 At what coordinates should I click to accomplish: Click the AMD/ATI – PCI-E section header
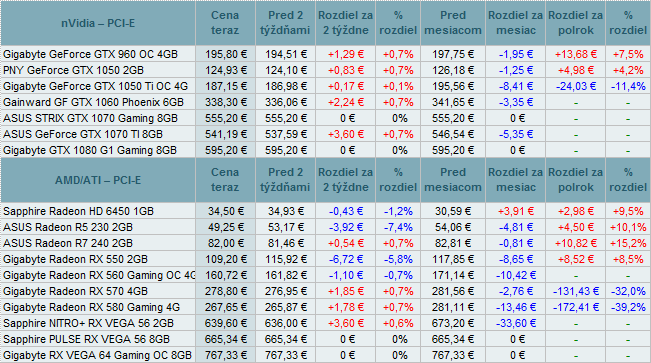(98, 180)
